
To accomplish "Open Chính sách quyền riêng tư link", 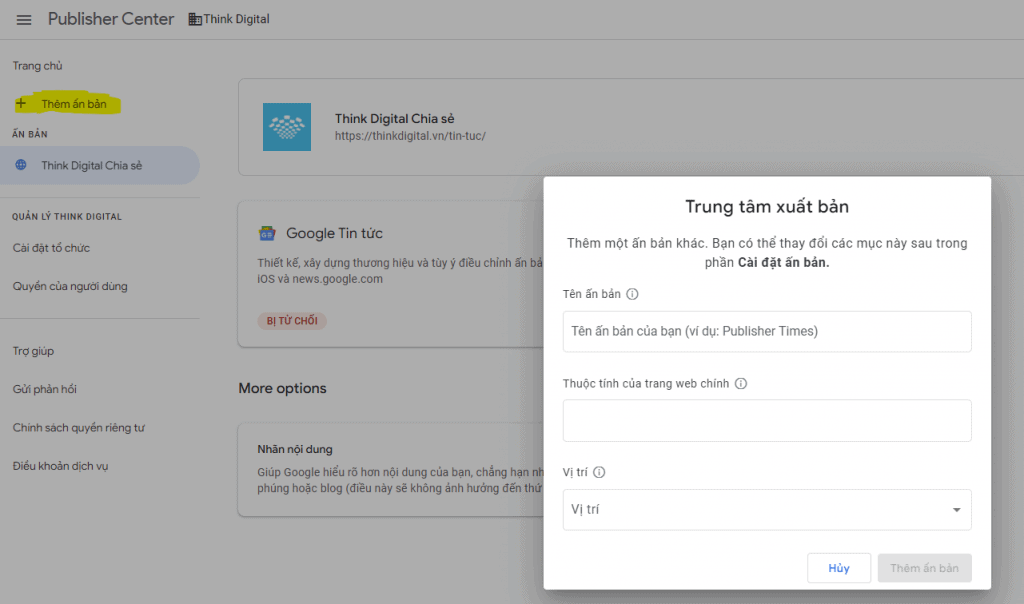I will pos(79,428).
